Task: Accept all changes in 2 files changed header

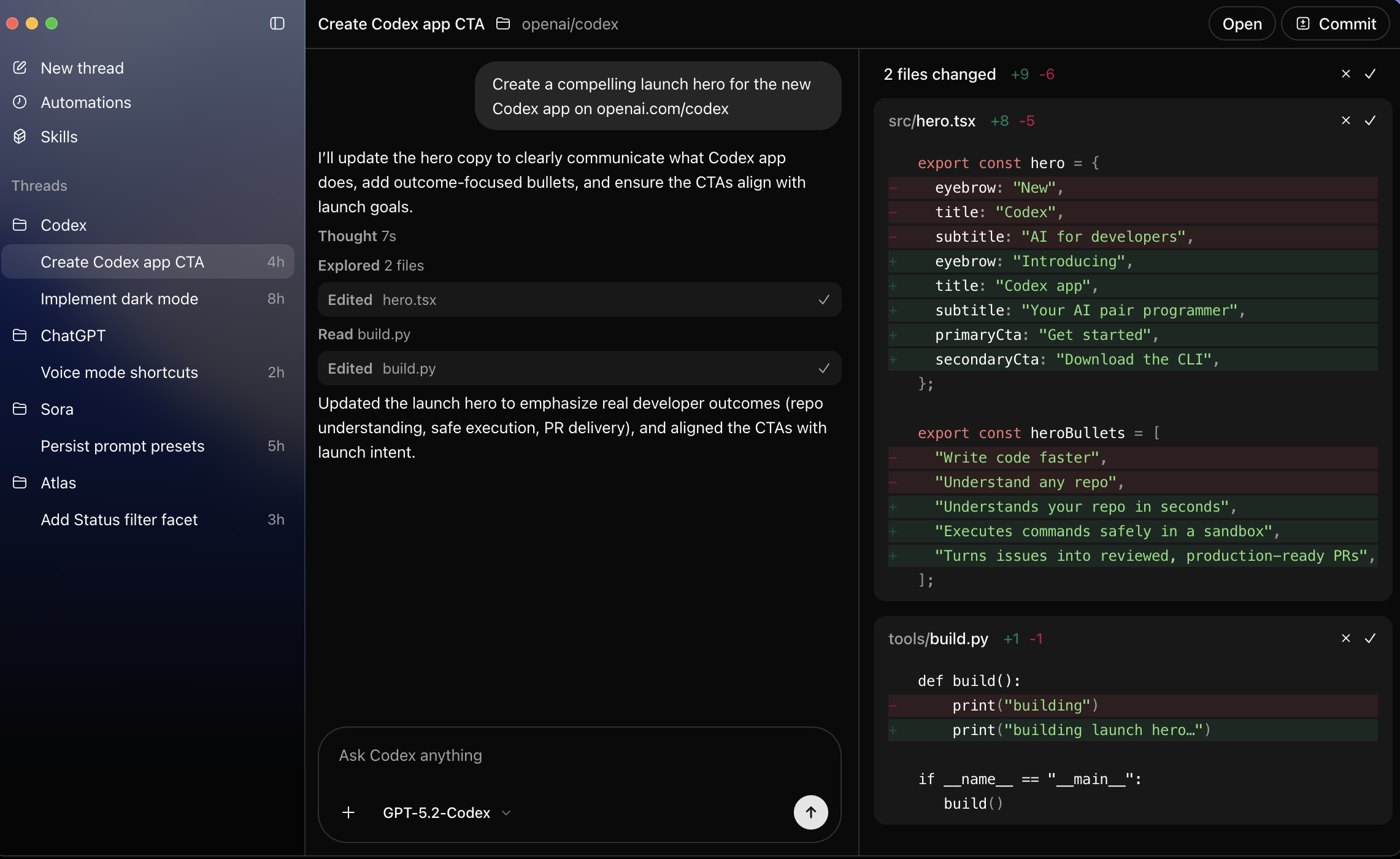Action: (x=1371, y=74)
